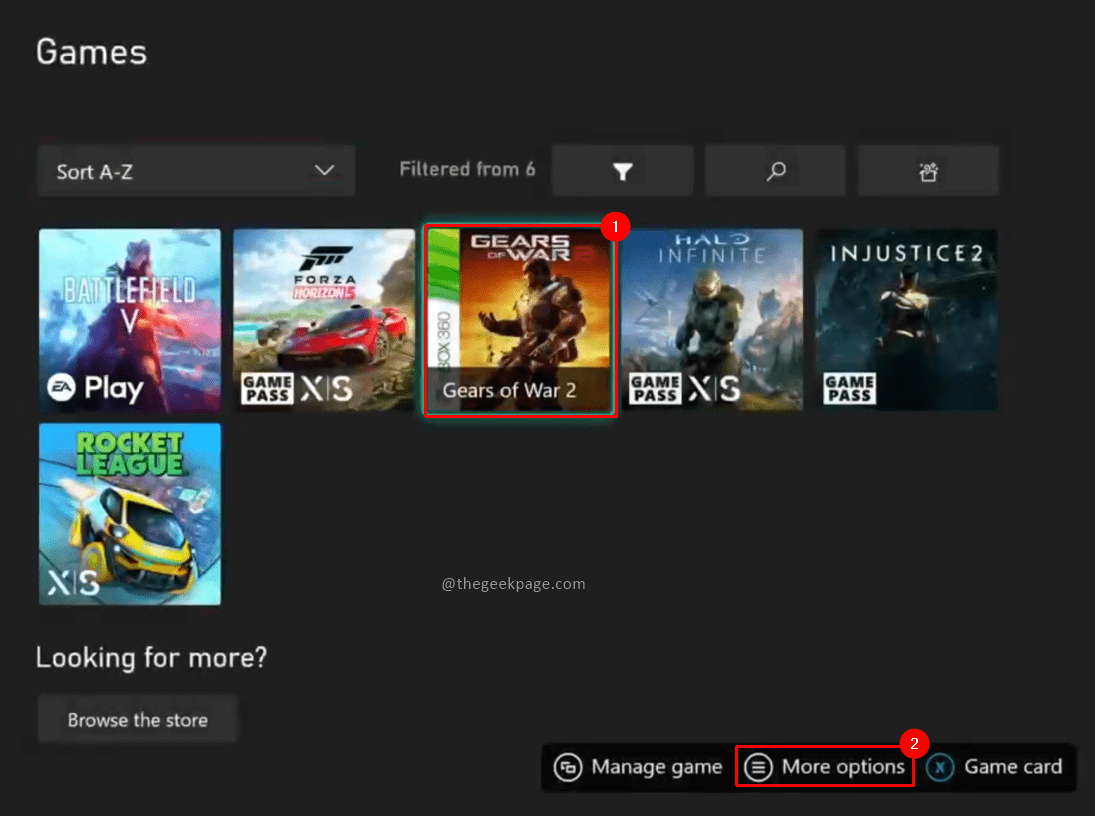Select the Rocket League game tile
This screenshot has width=1095, height=816.
[x=130, y=514]
